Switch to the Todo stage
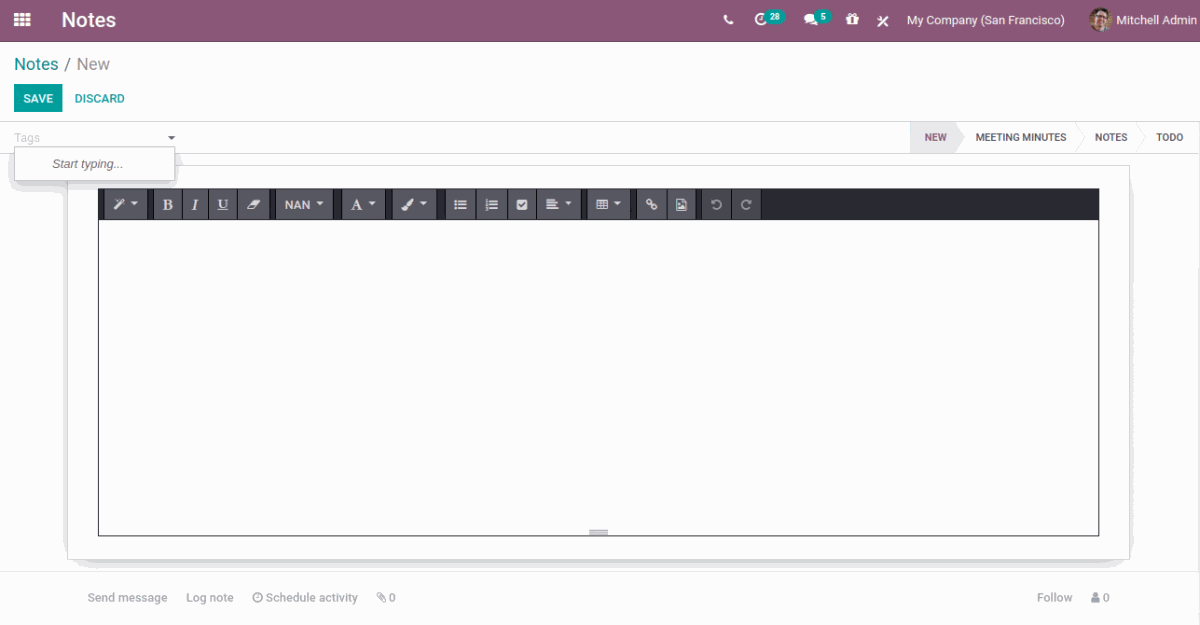The image size is (1200, 625). pyautogui.click(x=1169, y=137)
